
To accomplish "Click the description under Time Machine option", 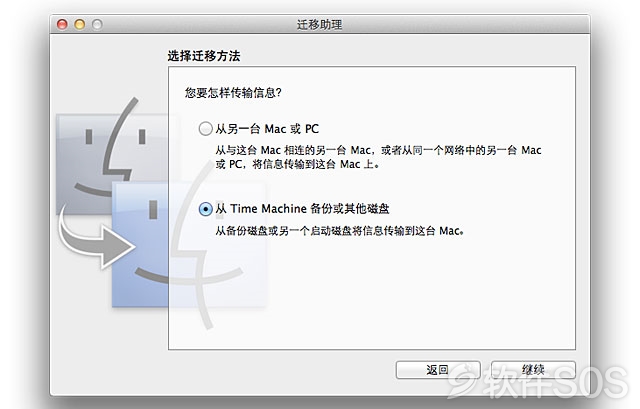I will point(340,231).
